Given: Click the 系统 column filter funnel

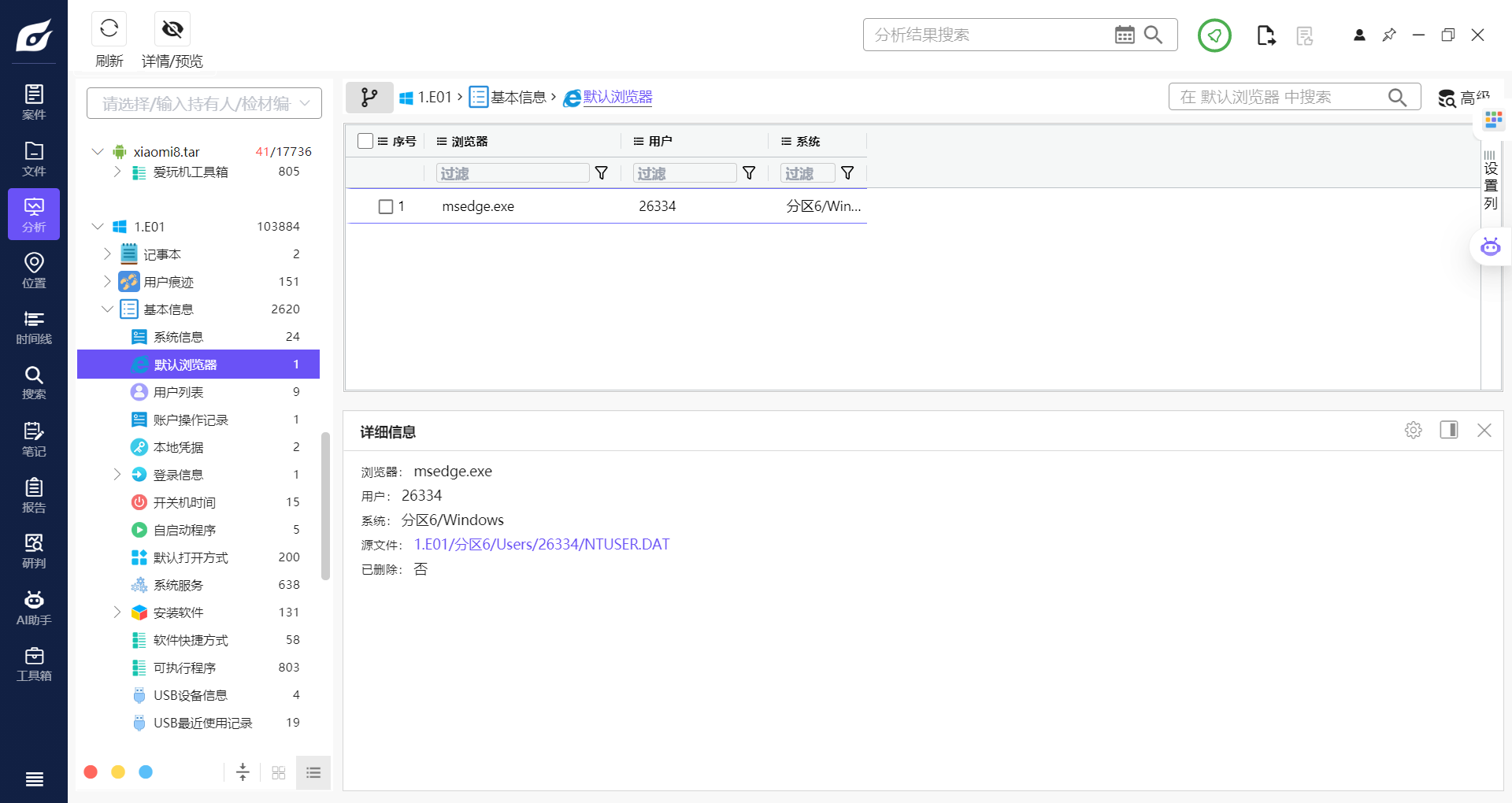Looking at the screenshot, I should pos(847,173).
